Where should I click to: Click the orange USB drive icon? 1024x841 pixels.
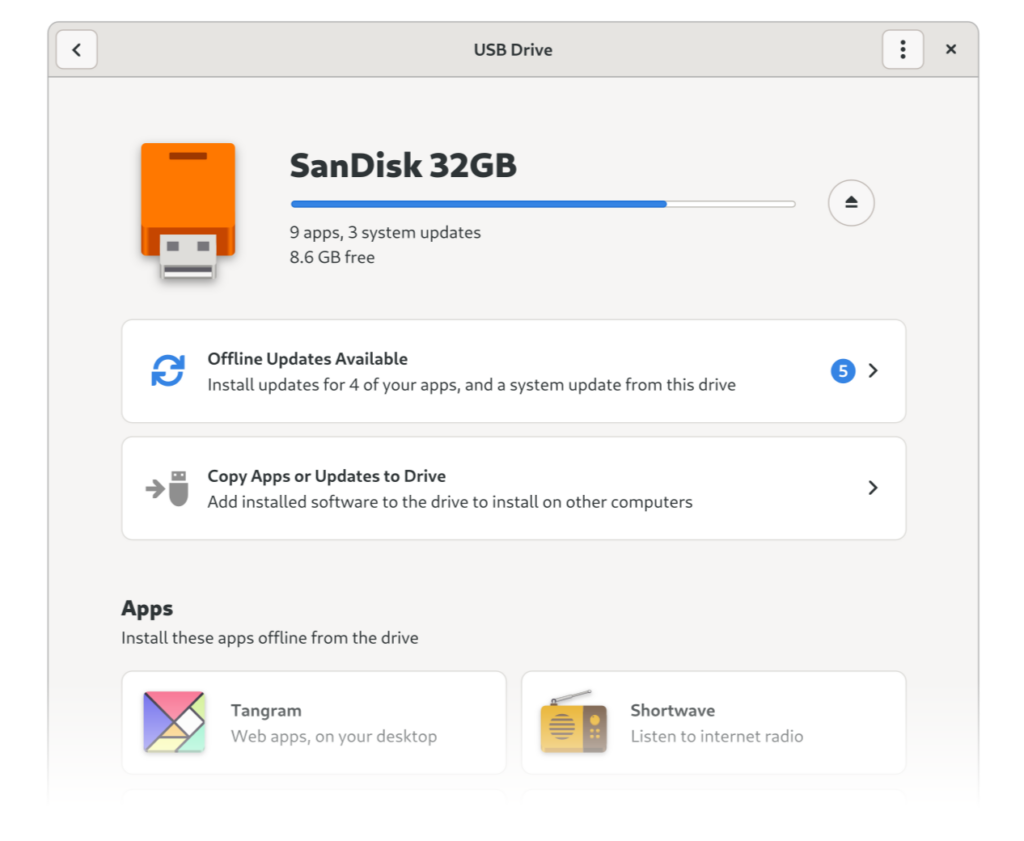tap(188, 211)
